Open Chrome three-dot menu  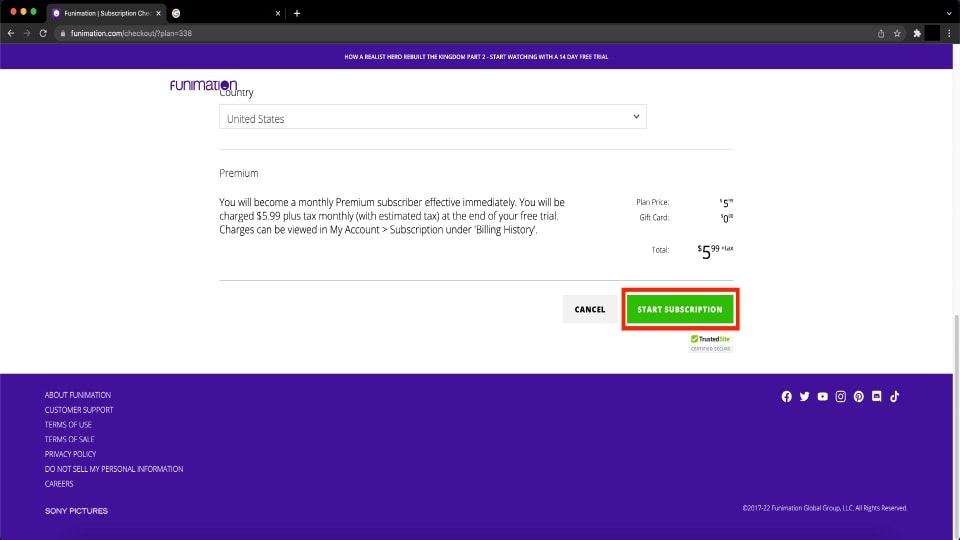click(949, 34)
